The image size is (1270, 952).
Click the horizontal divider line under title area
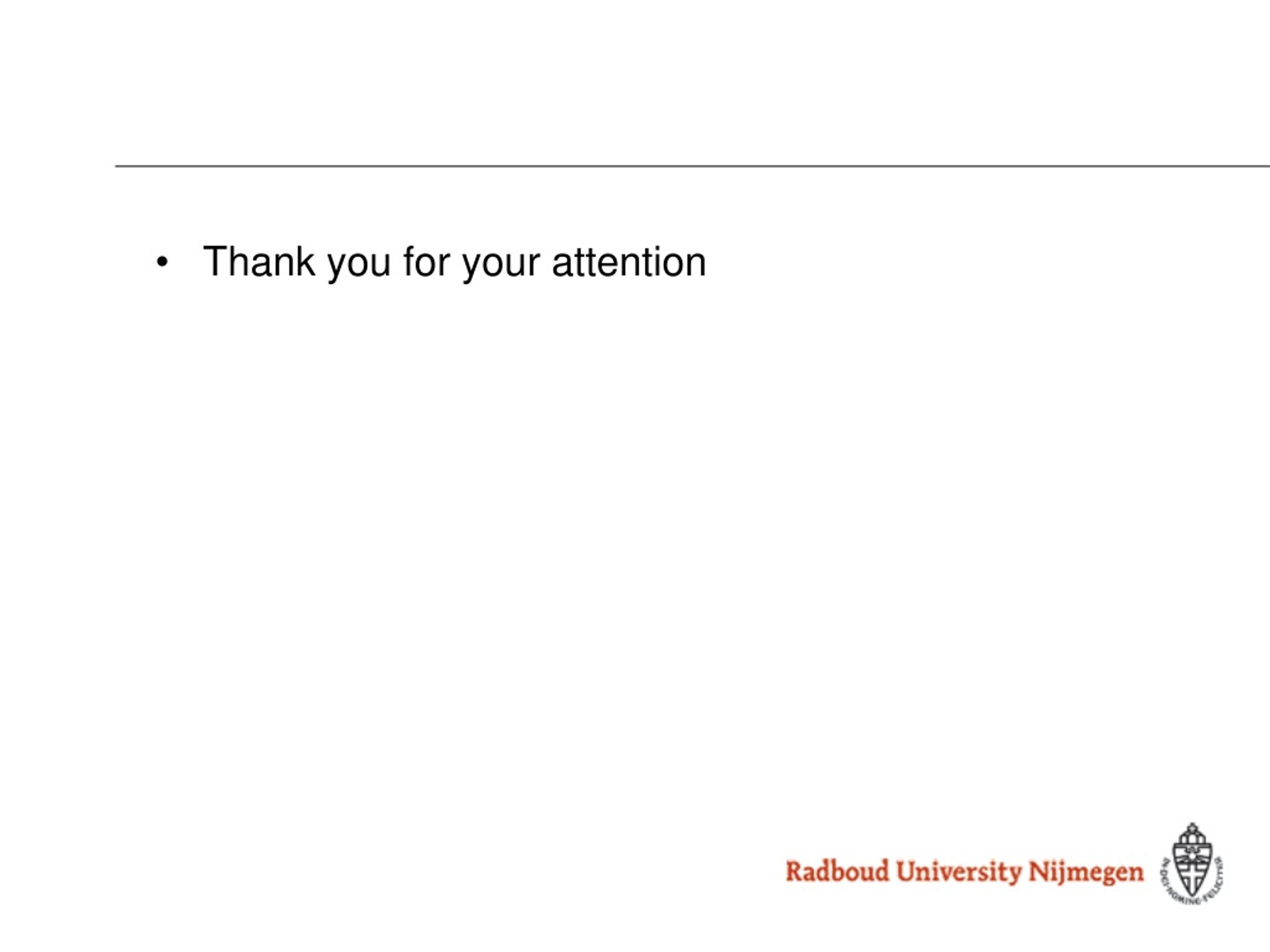pyautogui.click(x=693, y=167)
